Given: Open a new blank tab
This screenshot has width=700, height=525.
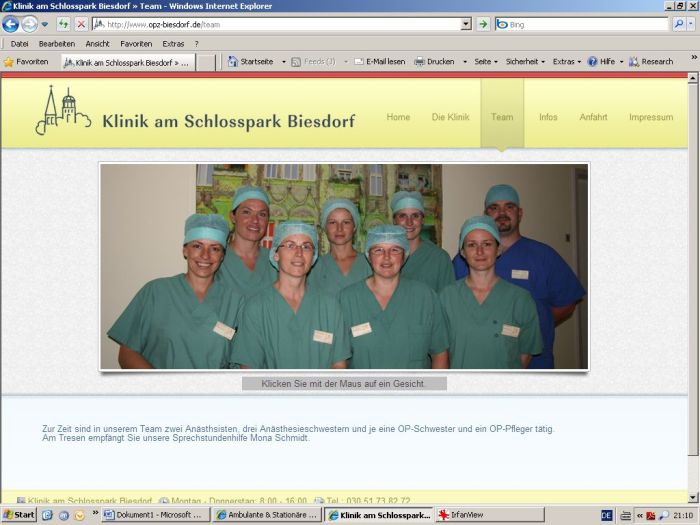Looking at the screenshot, I should pos(206,62).
